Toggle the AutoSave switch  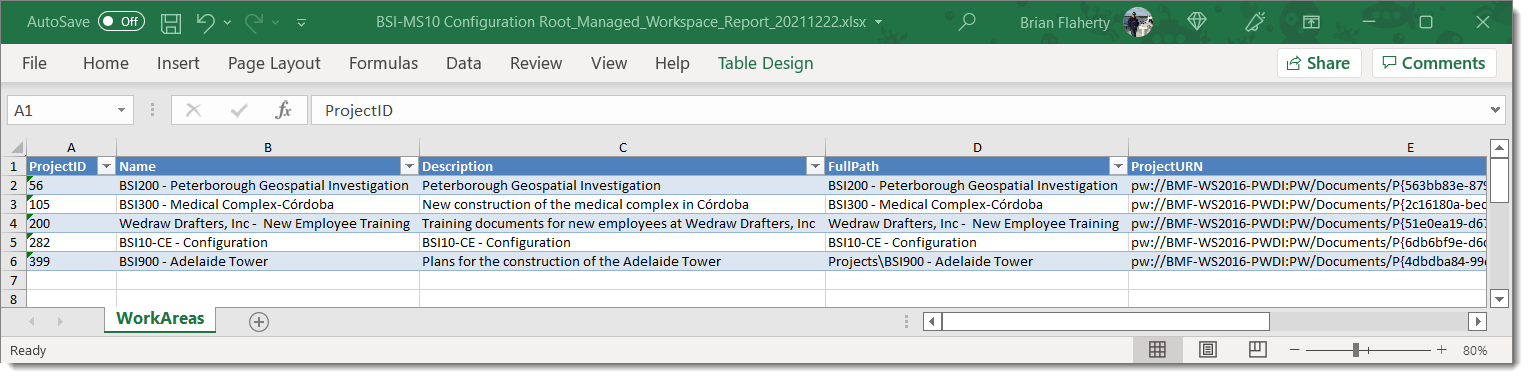pyautogui.click(x=121, y=21)
